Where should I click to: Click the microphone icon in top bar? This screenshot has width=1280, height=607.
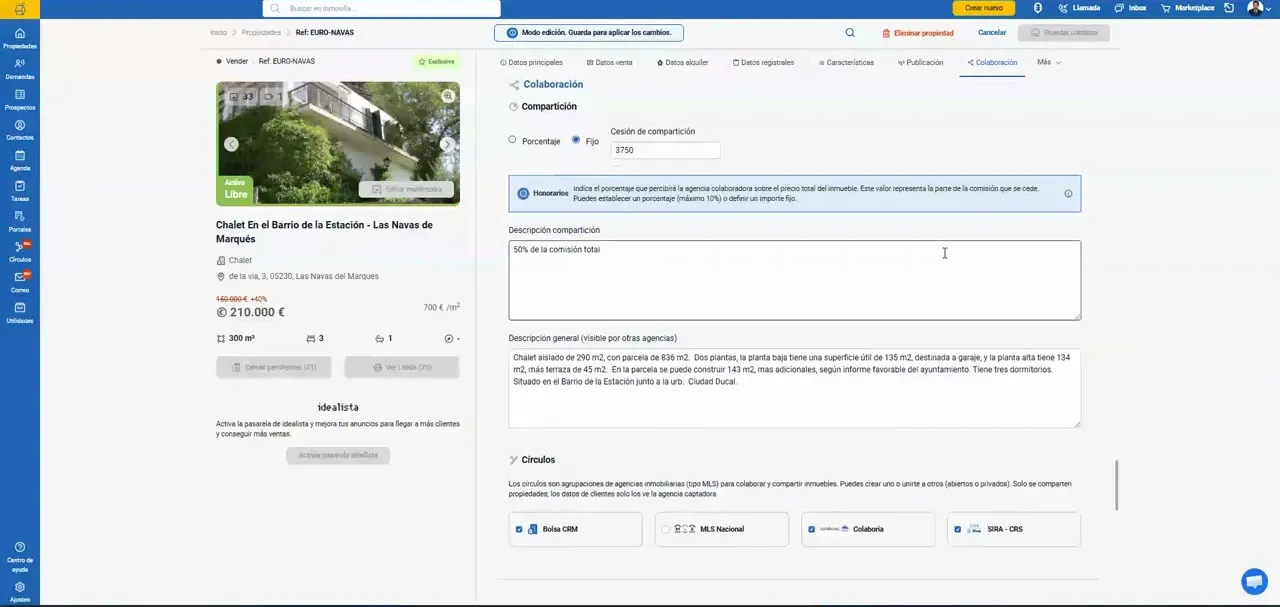click(1038, 8)
